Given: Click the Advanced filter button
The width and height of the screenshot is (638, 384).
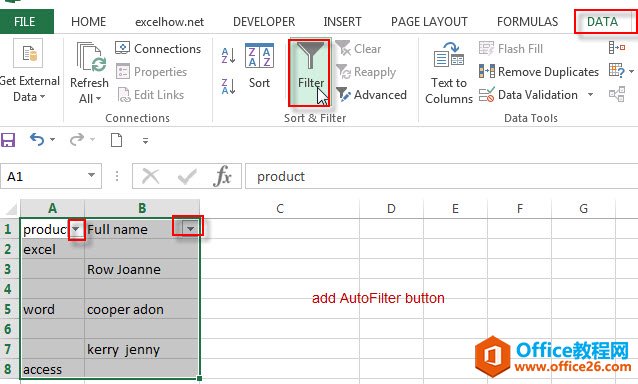Looking at the screenshot, I should [x=371, y=95].
